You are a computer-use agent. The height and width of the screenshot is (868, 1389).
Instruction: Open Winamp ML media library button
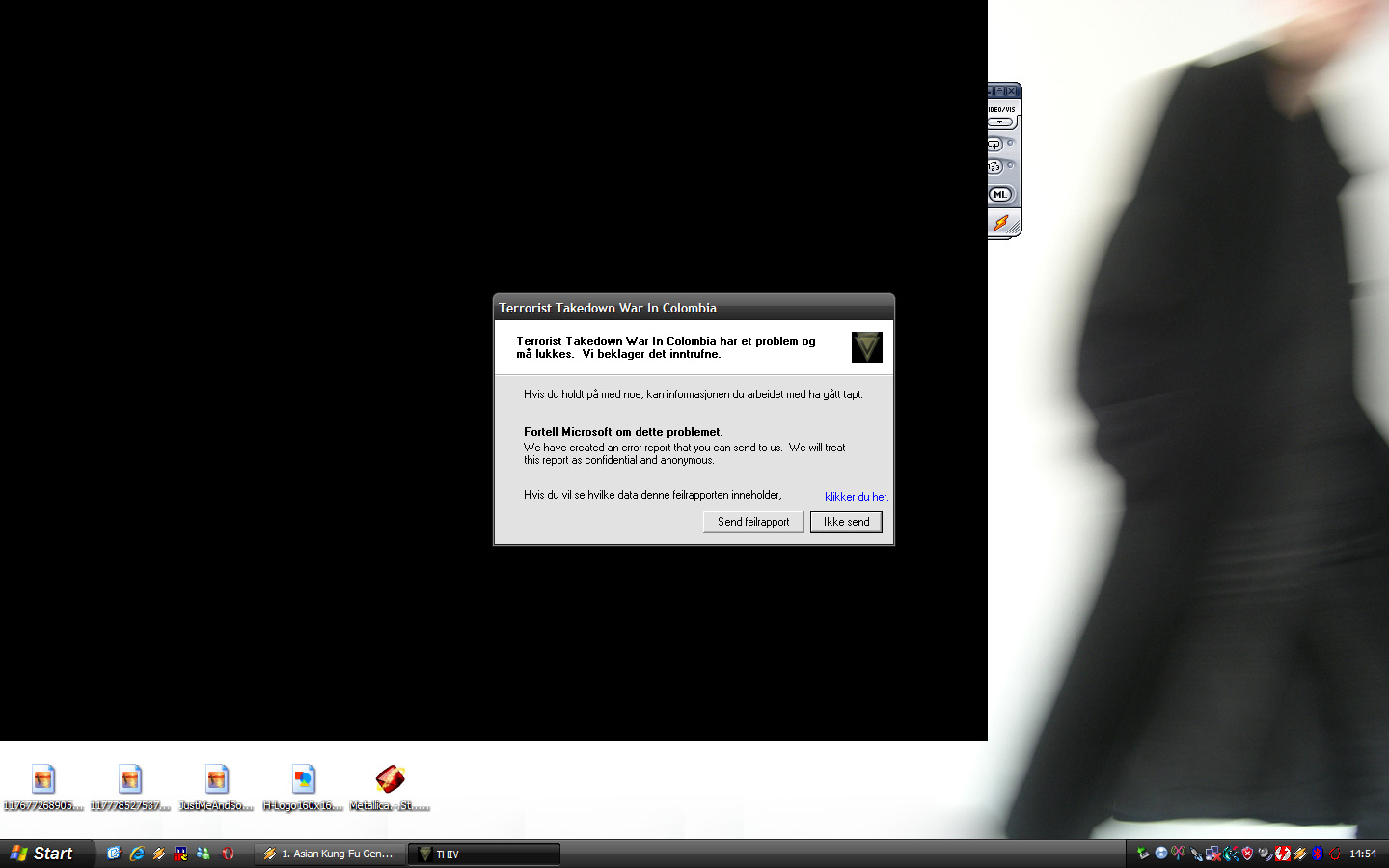1000,194
